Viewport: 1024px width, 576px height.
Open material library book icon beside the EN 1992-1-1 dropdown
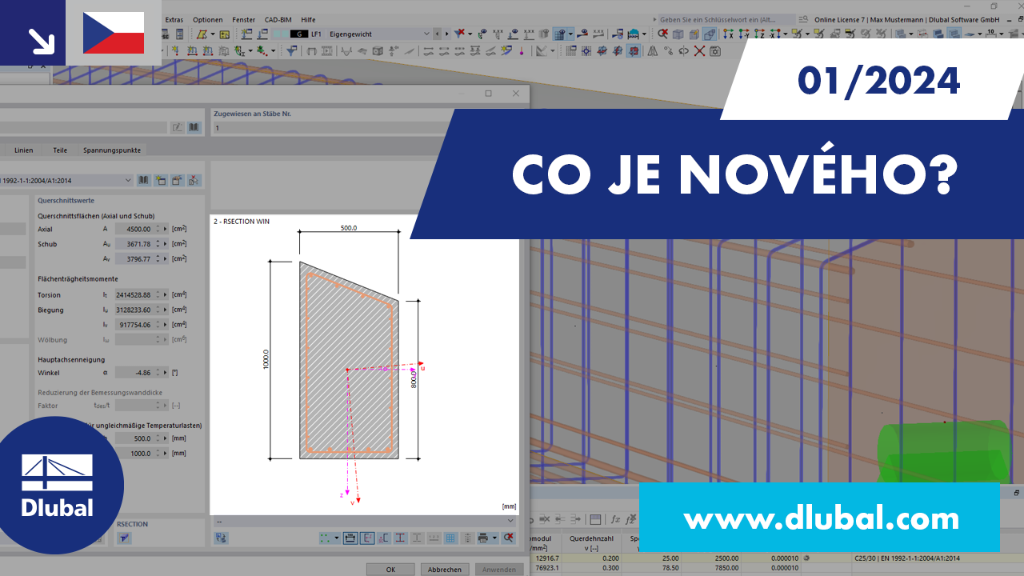pos(144,180)
